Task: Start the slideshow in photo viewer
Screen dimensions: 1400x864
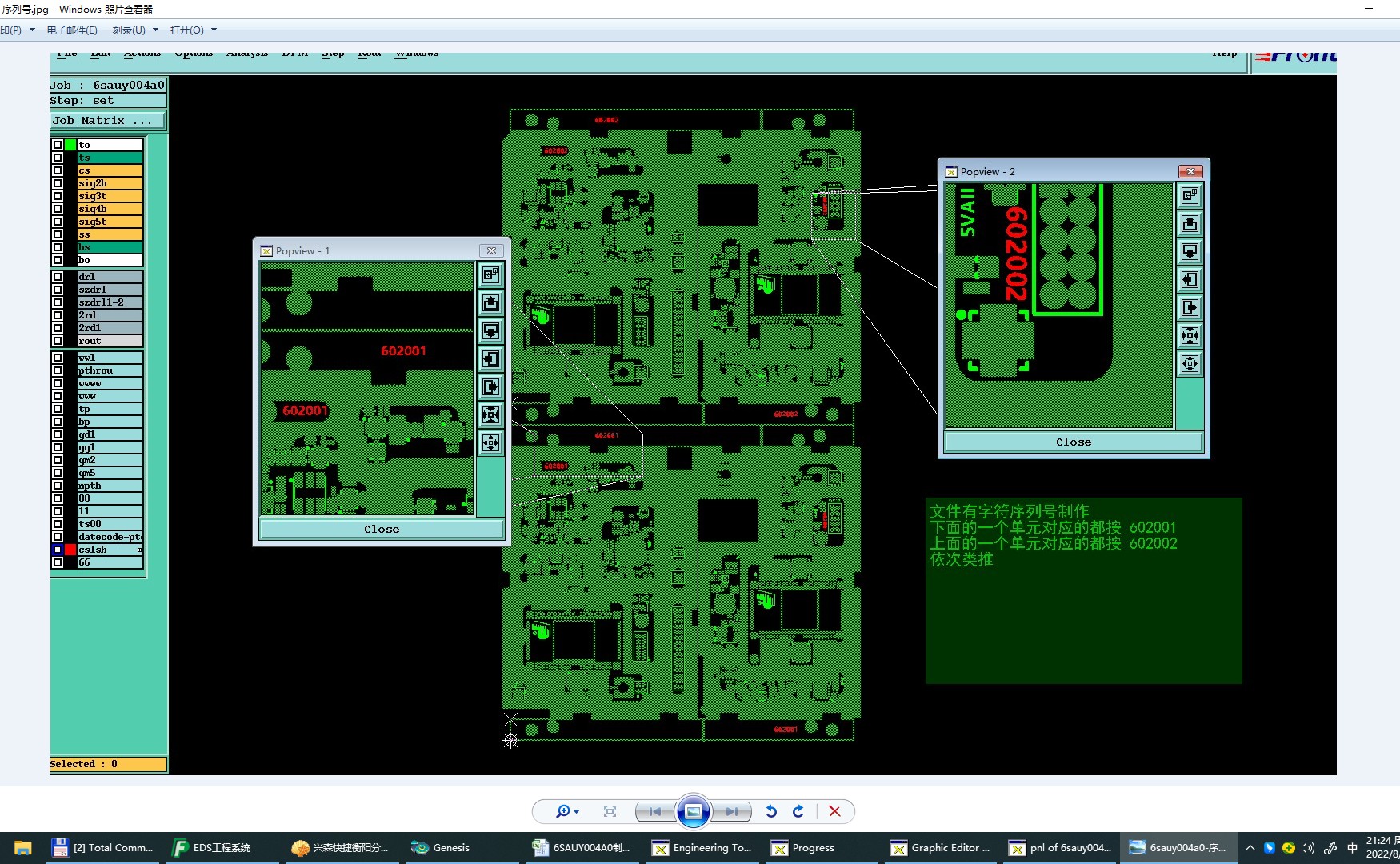Action: coord(694,811)
